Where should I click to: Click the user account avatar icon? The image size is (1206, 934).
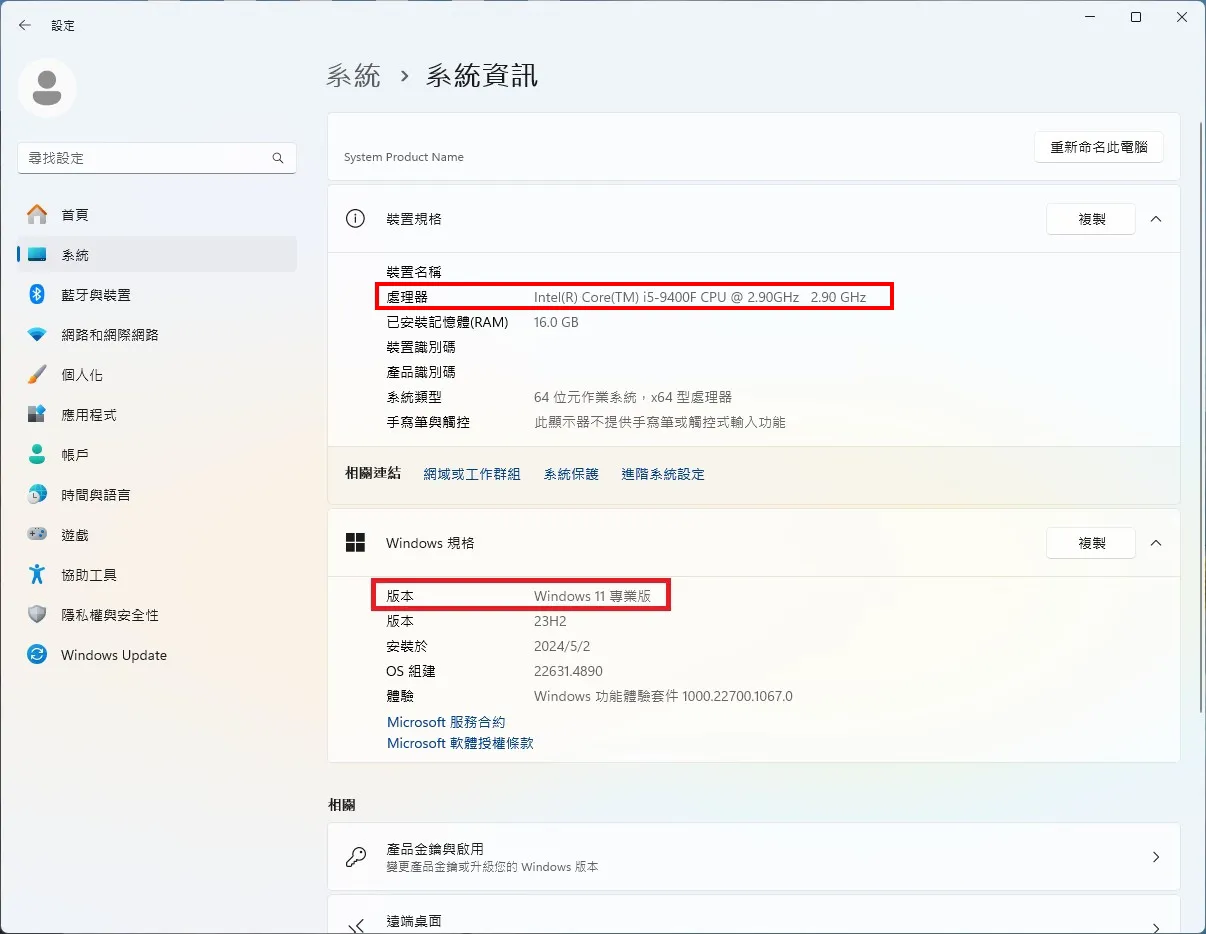point(47,87)
